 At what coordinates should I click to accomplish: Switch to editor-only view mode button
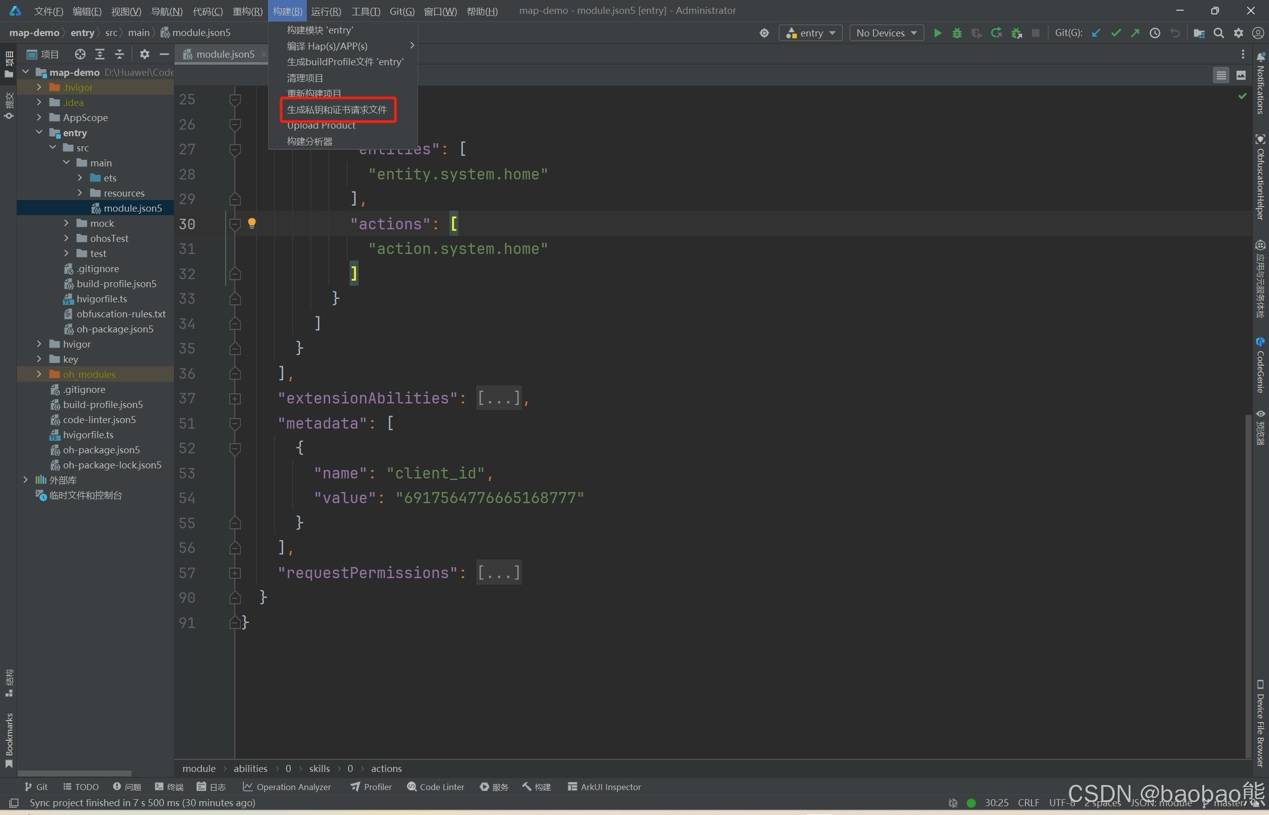1221,75
